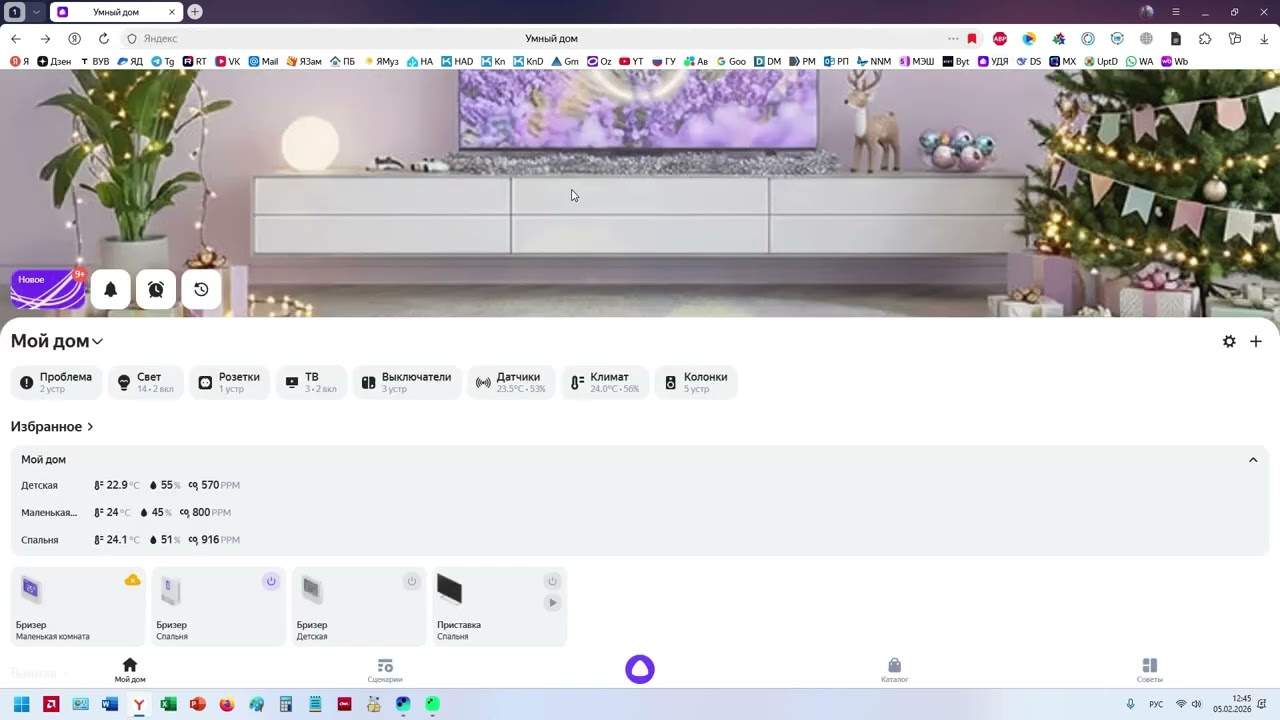Open the ABP ad blocker extension
Screen dimensions: 1280x720
(1000, 39)
